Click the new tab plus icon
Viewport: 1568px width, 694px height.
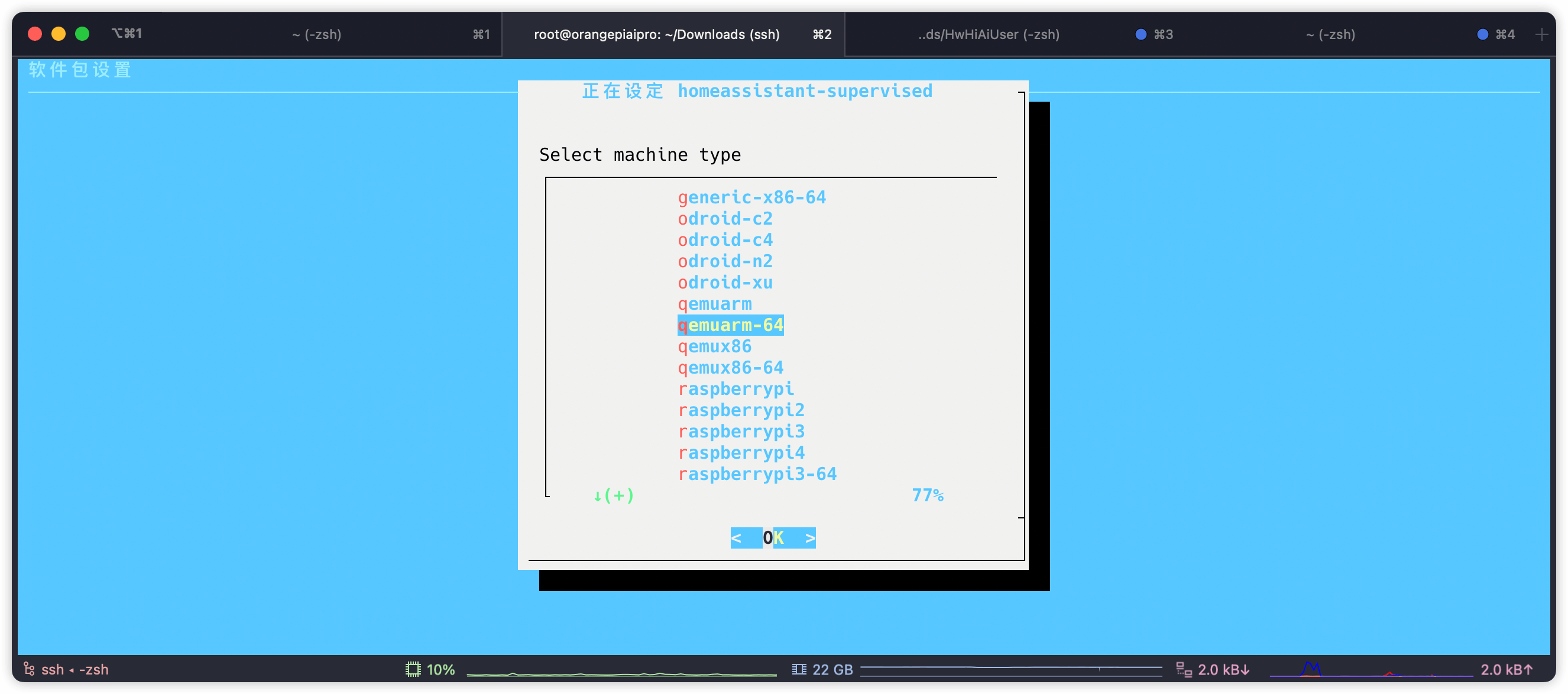coord(1541,35)
